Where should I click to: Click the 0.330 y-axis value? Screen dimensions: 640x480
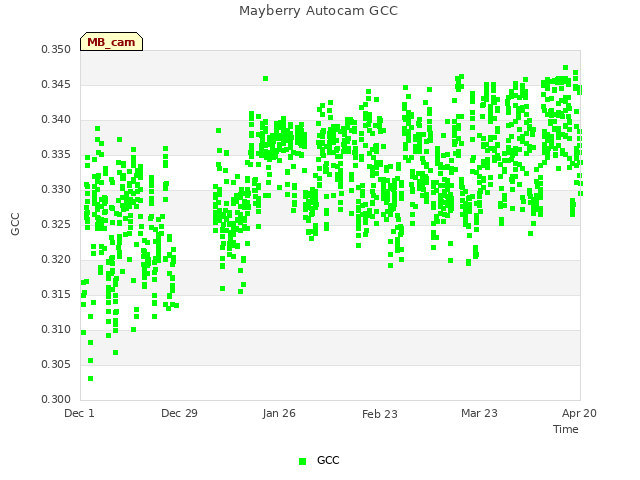pos(56,189)
